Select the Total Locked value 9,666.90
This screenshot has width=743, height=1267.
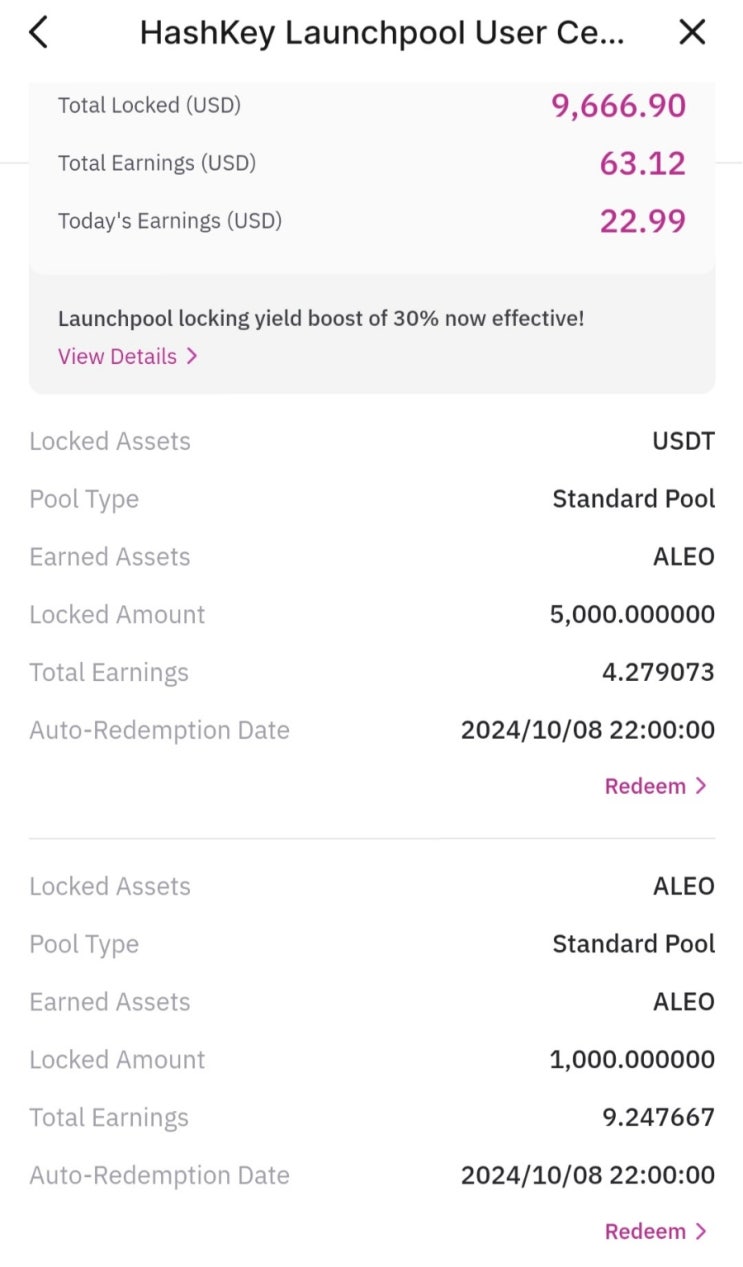coord(618,106)
